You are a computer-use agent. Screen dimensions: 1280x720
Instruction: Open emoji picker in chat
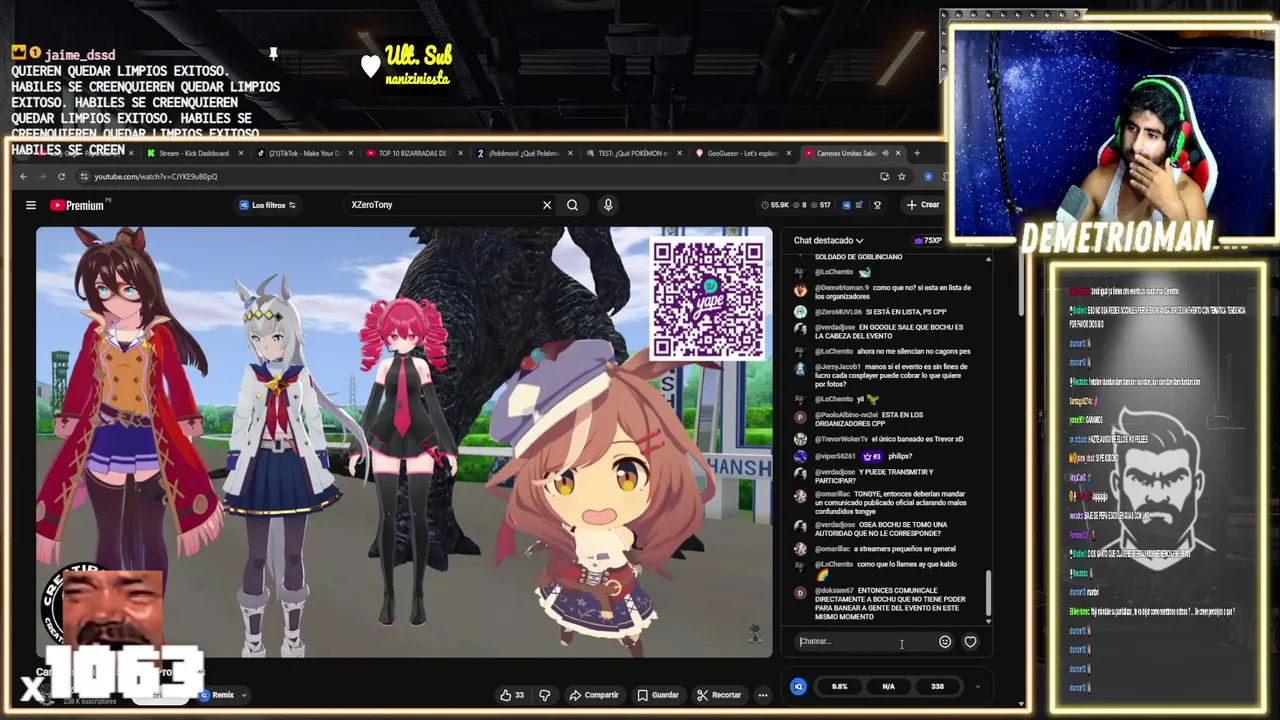pos(945,642)
